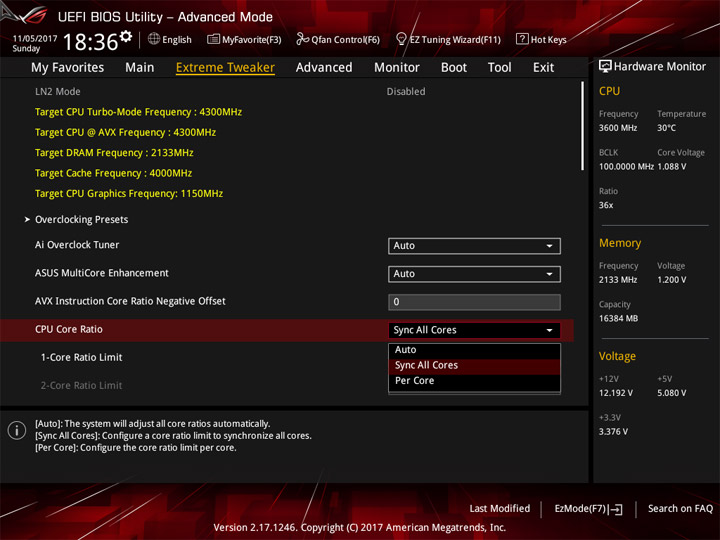720x540 pixels.
Task: Click the 16384 MB capacity value
Action: [x=618, y=319]
